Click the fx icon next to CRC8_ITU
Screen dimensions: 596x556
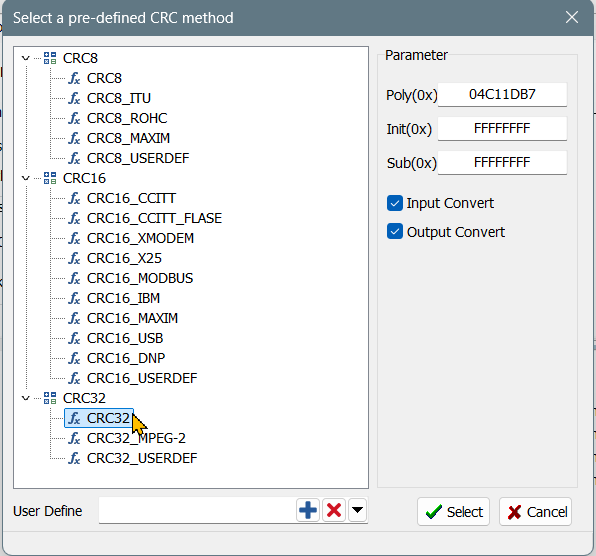point(74,98)
